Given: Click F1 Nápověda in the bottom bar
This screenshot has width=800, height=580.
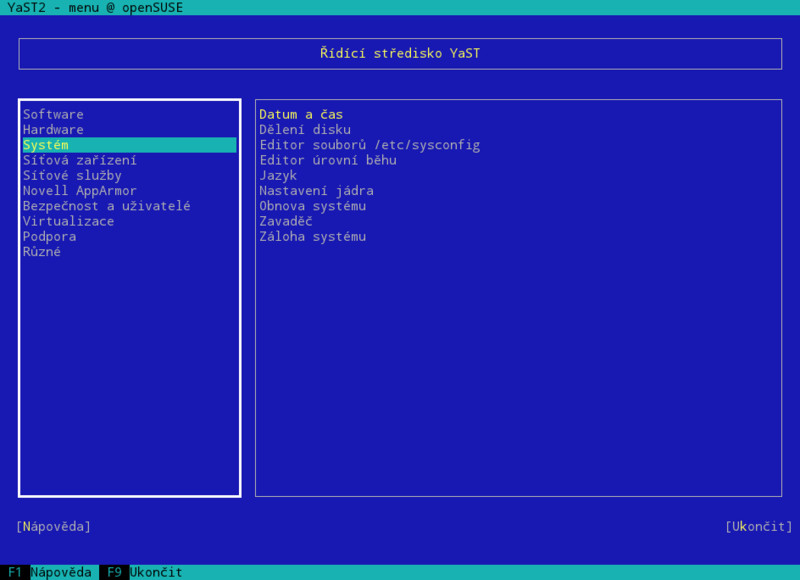Looking at the screenshot, I should coord(49,572).
